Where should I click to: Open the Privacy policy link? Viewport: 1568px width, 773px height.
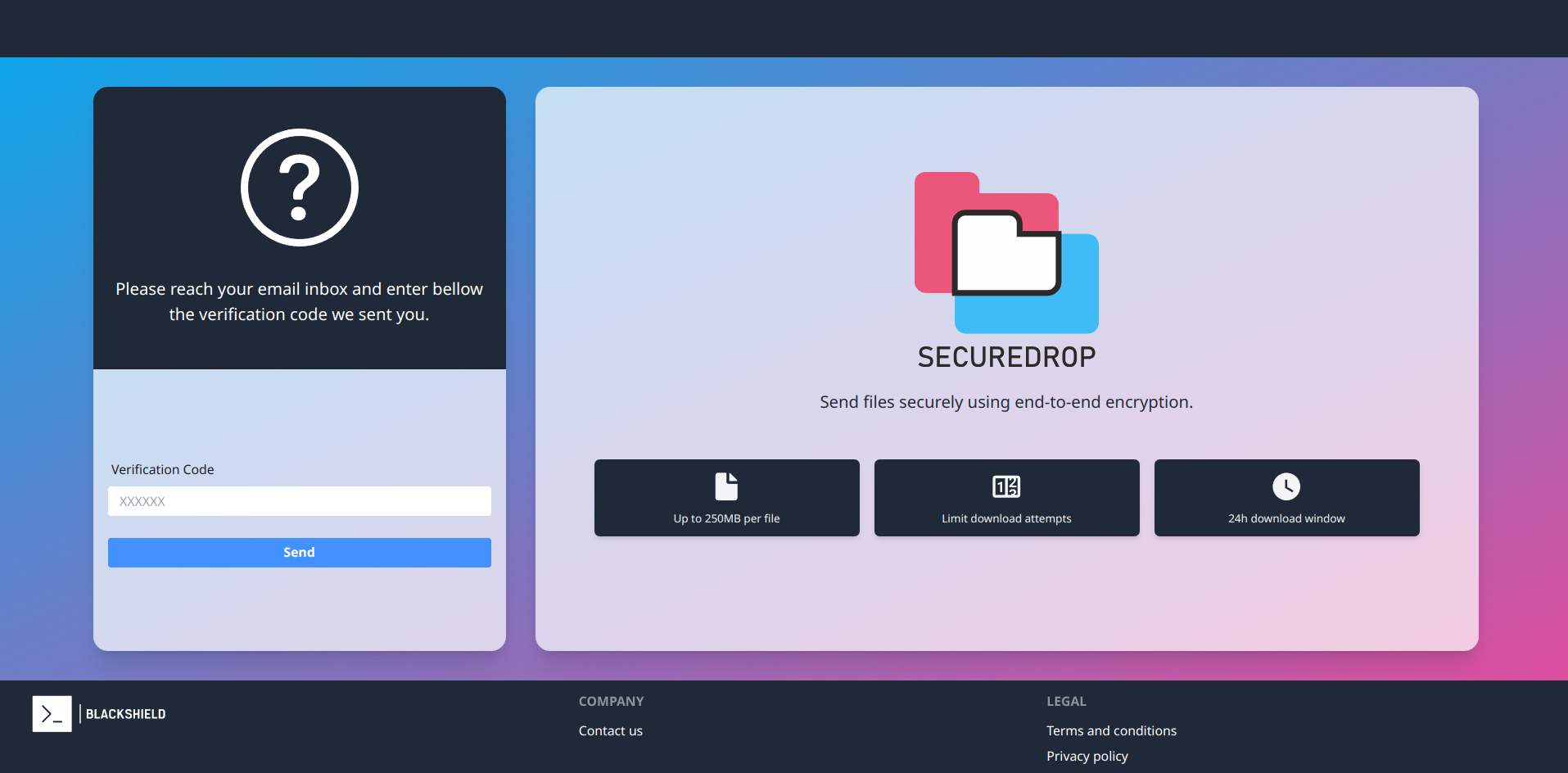[1087, 756]
